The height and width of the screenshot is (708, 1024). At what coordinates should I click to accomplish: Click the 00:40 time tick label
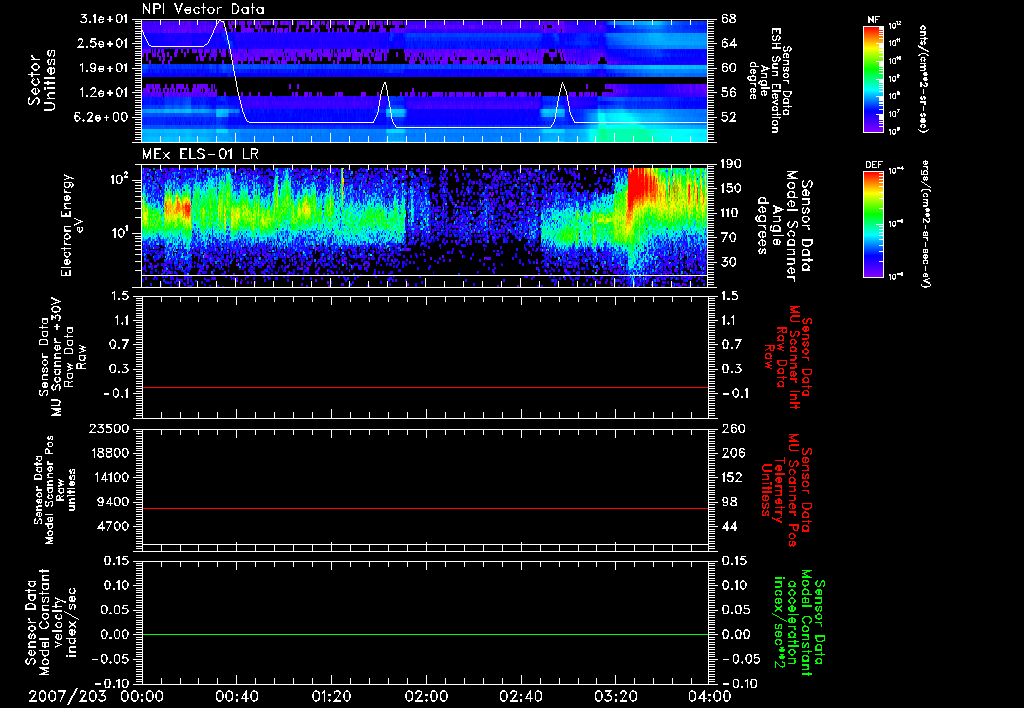click(236, 697)
